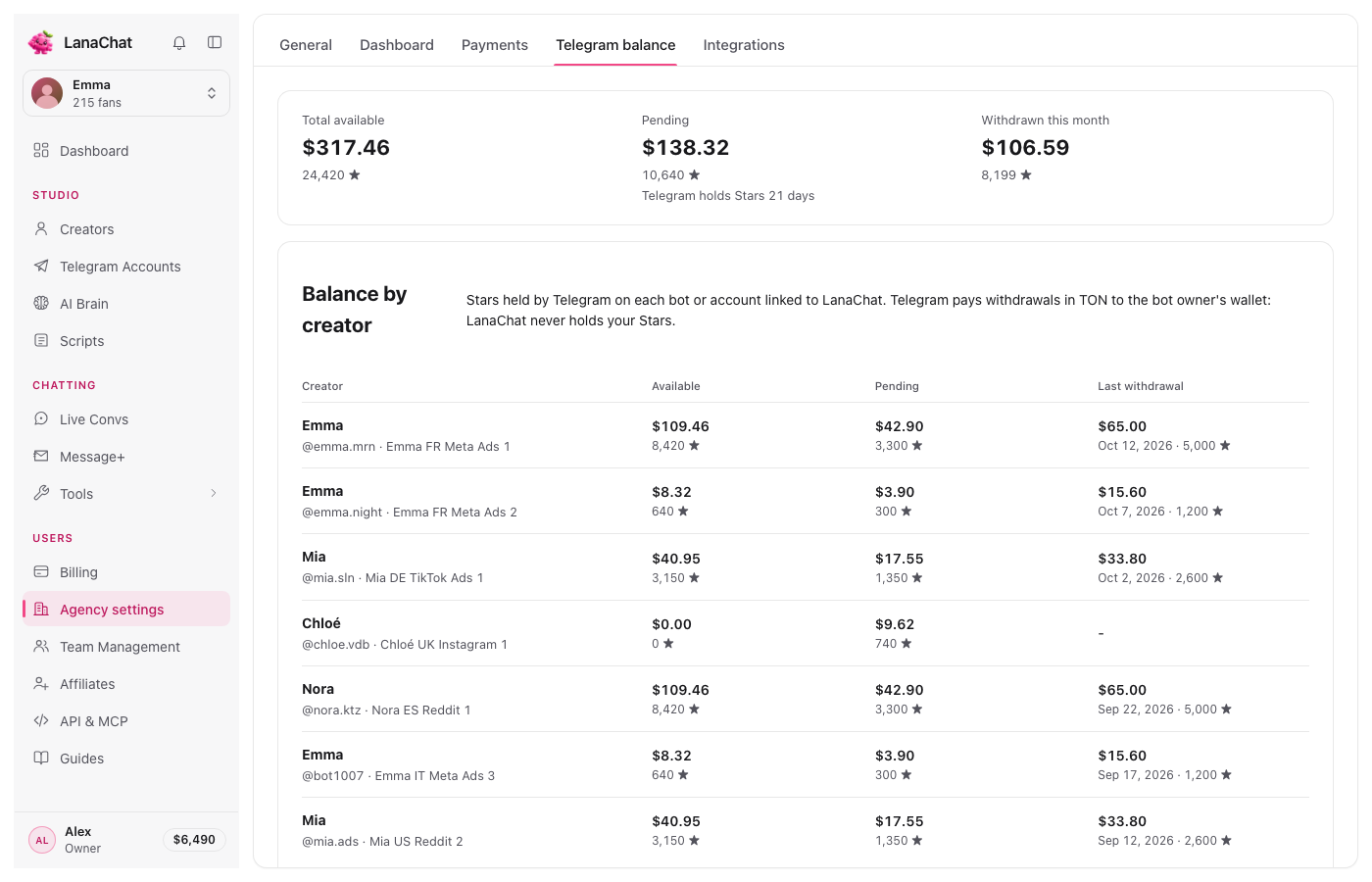The width and height of the screenshot is (1372, 882).
Task: Open the Payments tab
Action: [x=495, y=45]
